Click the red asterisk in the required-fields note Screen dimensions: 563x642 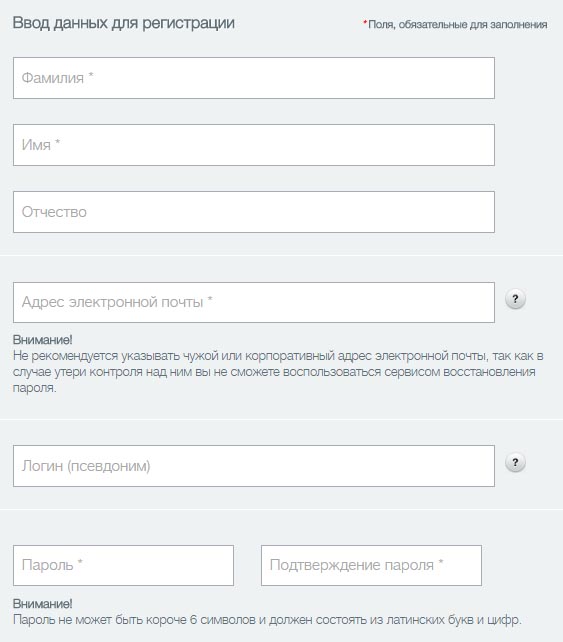tap(365, 23)
